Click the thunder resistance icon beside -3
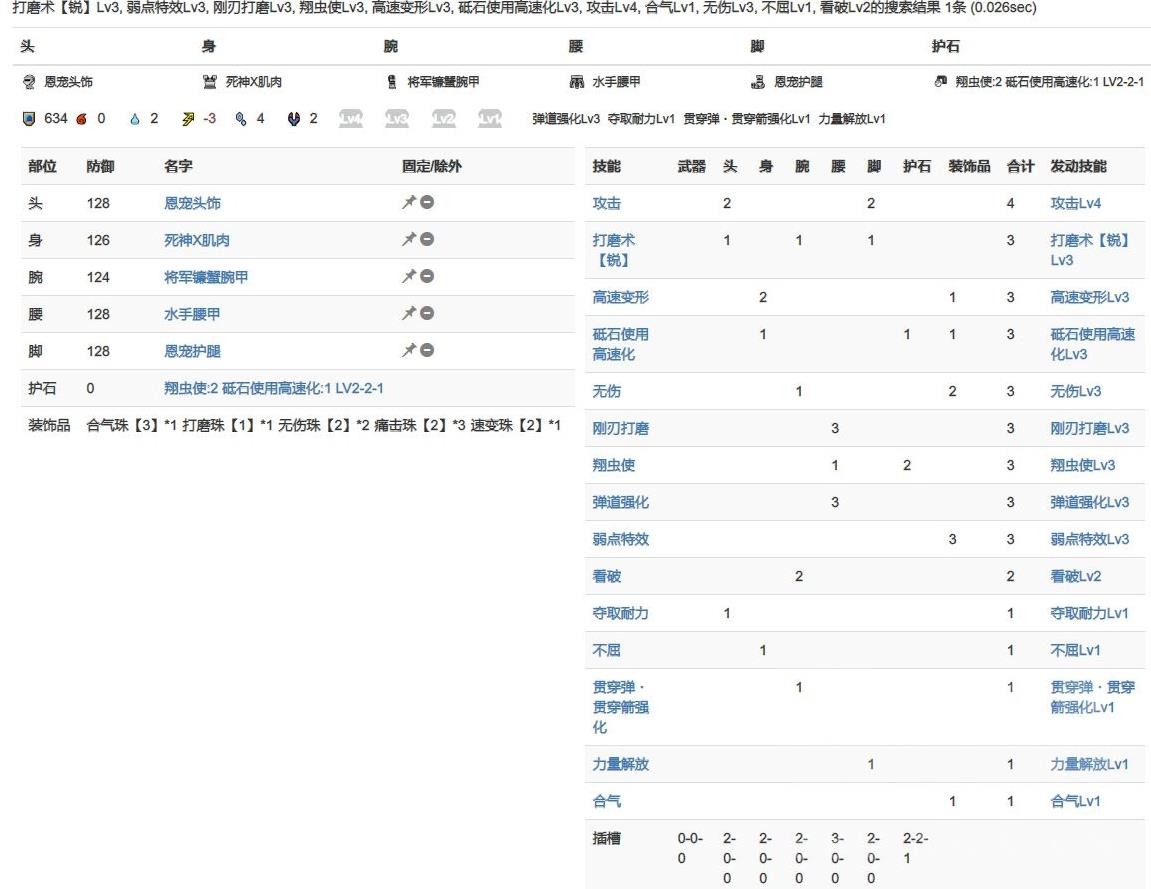The image size is (1151, 889). click(188, 119)
